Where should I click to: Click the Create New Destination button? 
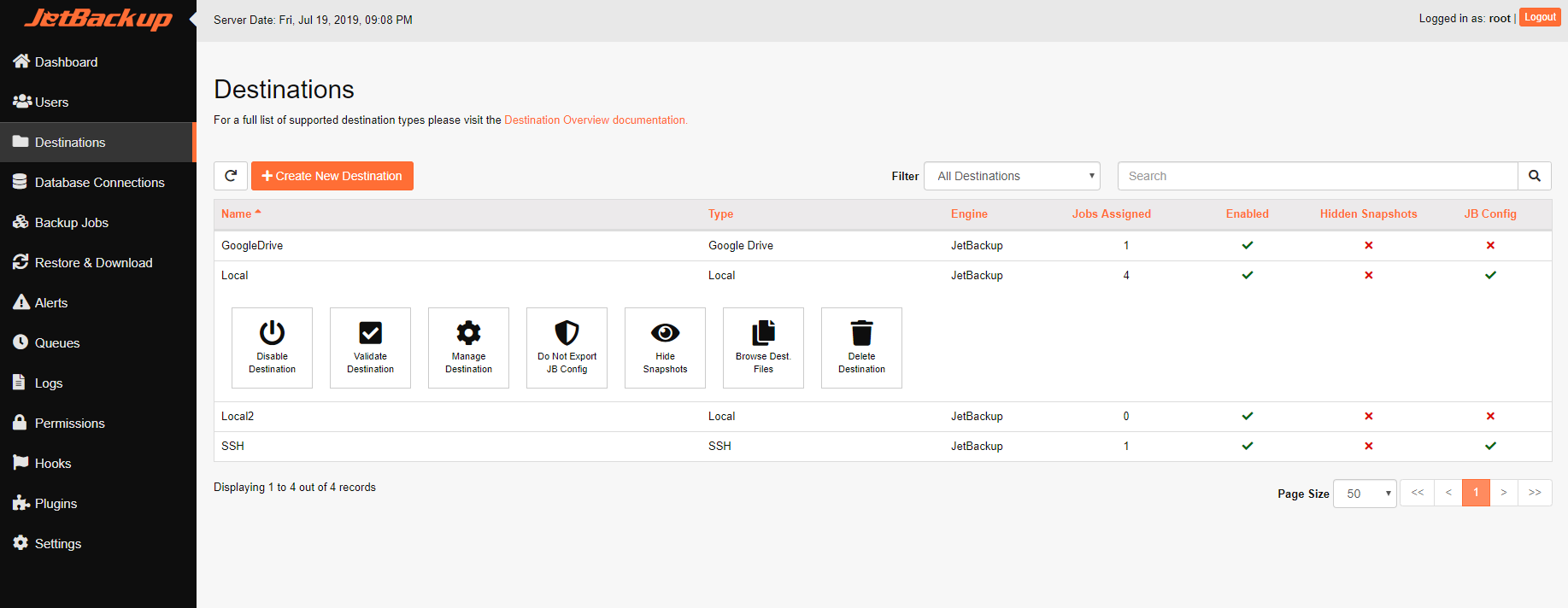tap(332, 176)
